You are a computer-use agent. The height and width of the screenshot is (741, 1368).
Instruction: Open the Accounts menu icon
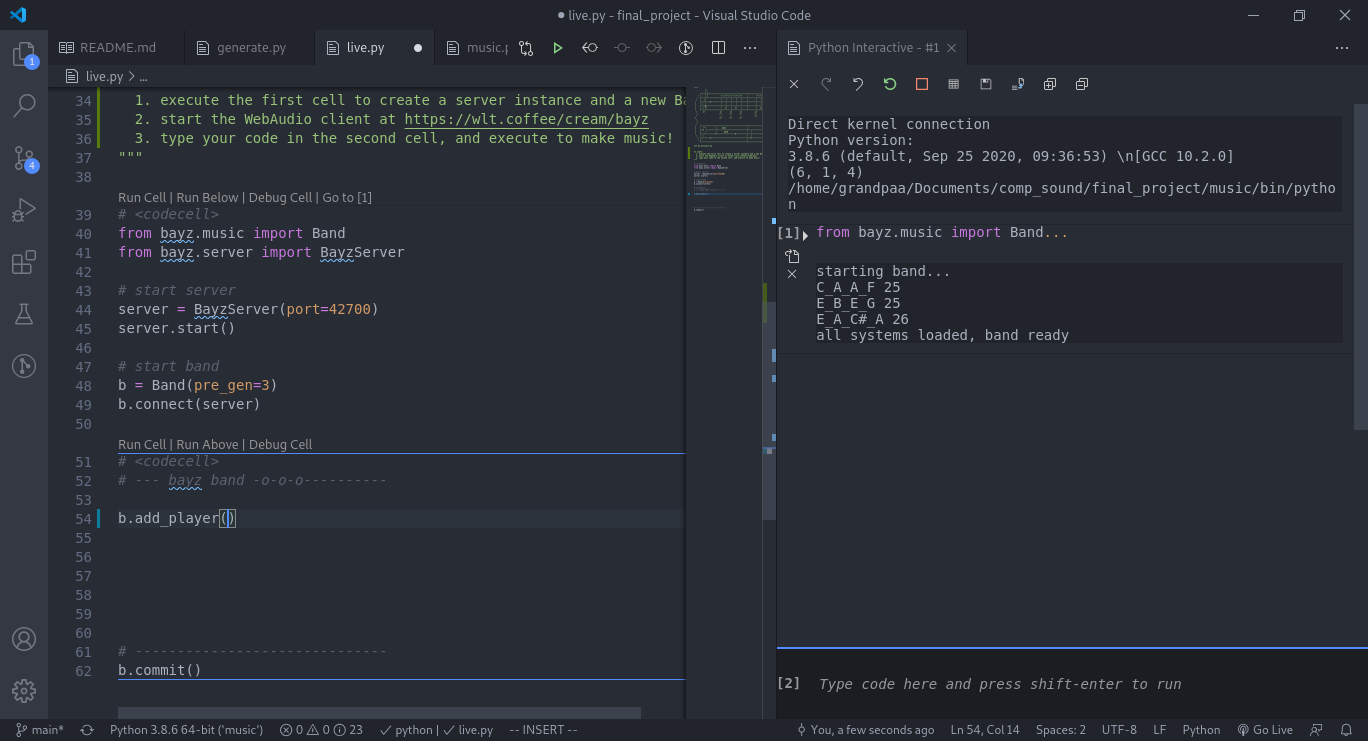click(x=24, y=639)
